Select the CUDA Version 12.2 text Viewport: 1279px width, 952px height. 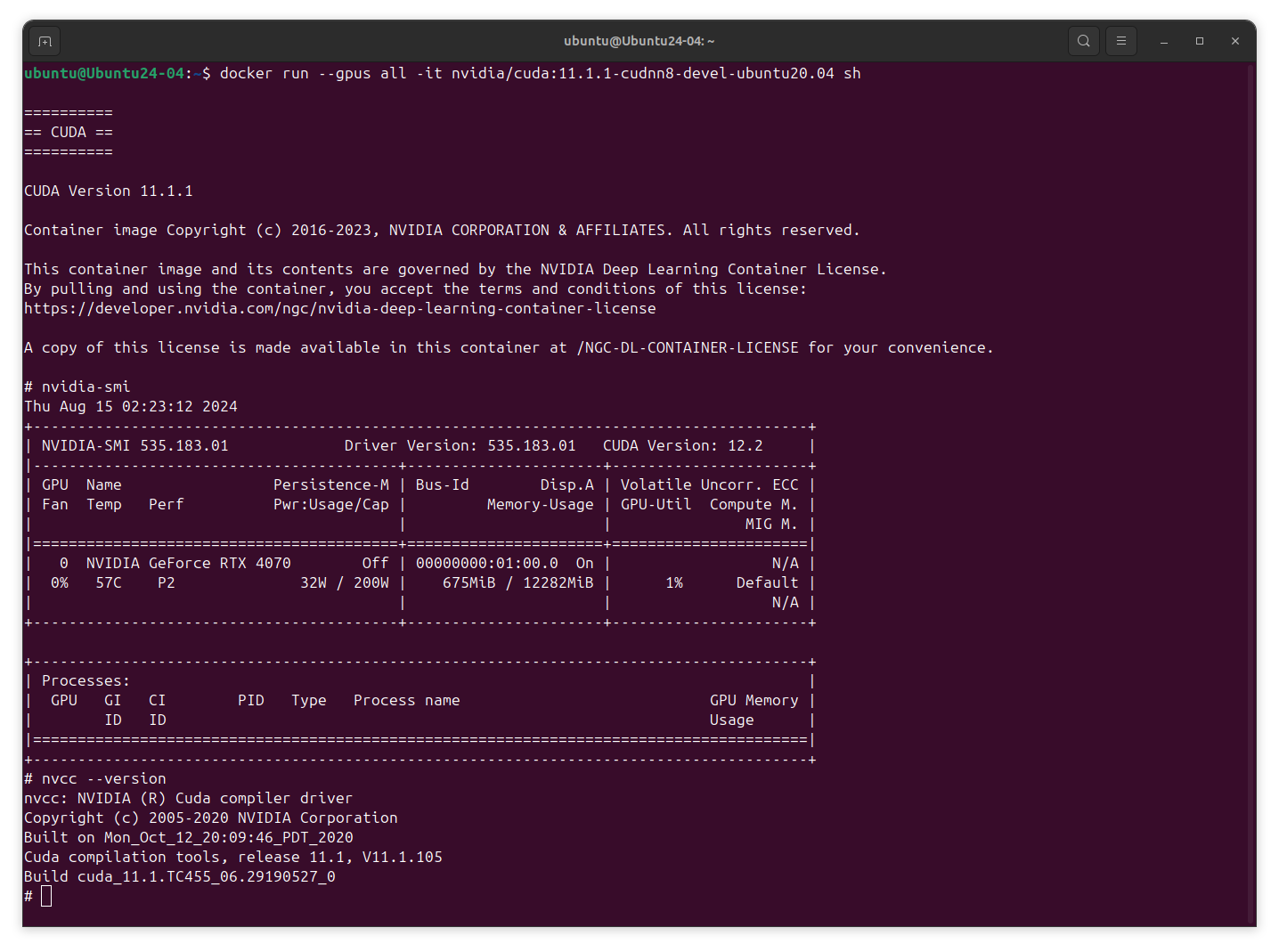point(682,445)
